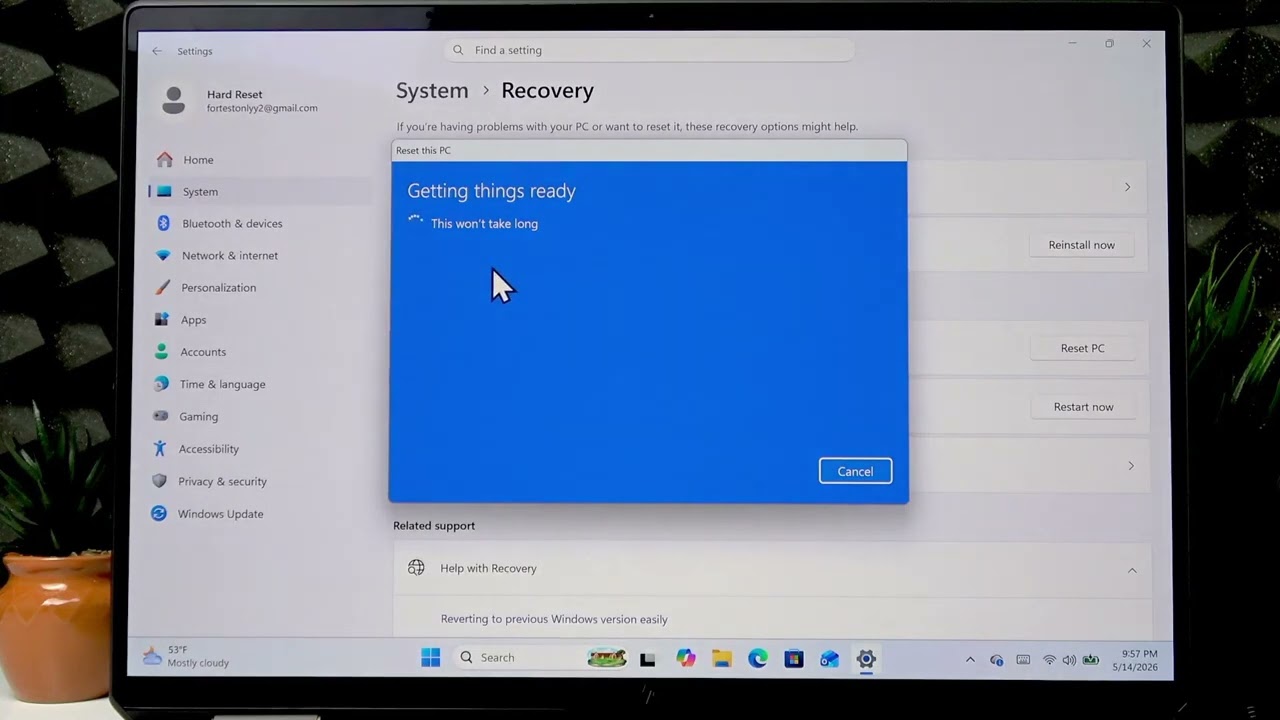
Task: Open Wi-Fi network quick settings
Action: click(1049, 660)
